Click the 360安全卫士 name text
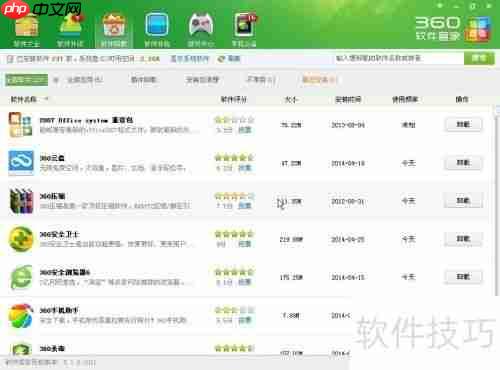 pyautogui.click(x=60, y=234)
